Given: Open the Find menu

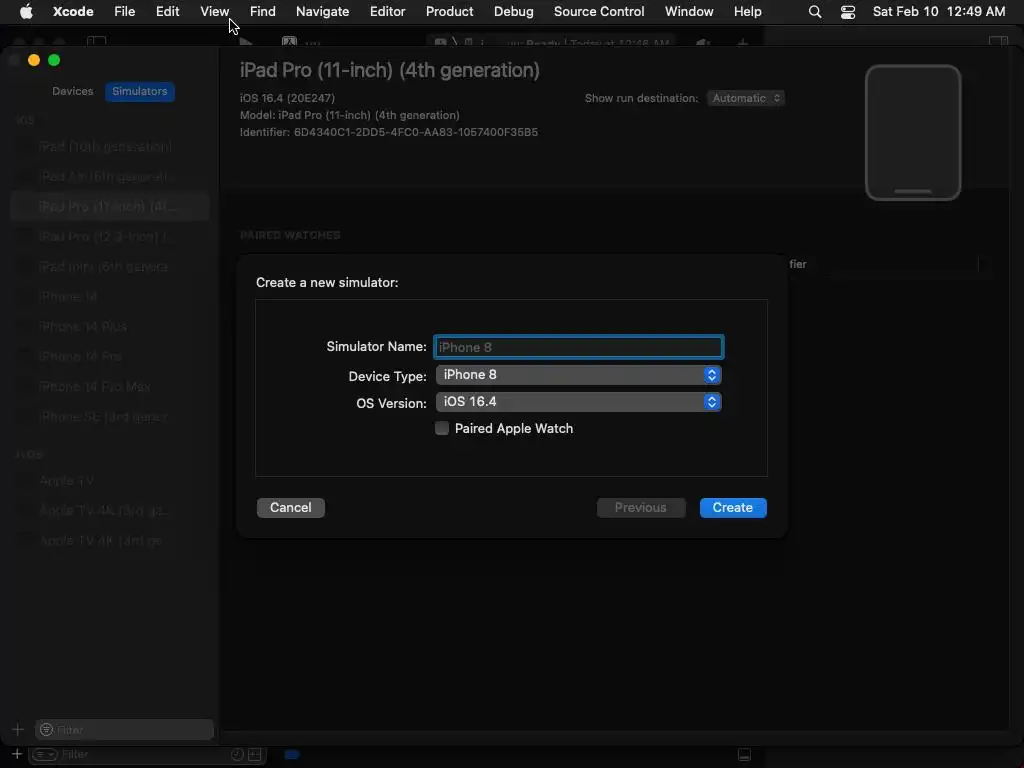Looking at the screenshot, I should click(x=263, y=11).
